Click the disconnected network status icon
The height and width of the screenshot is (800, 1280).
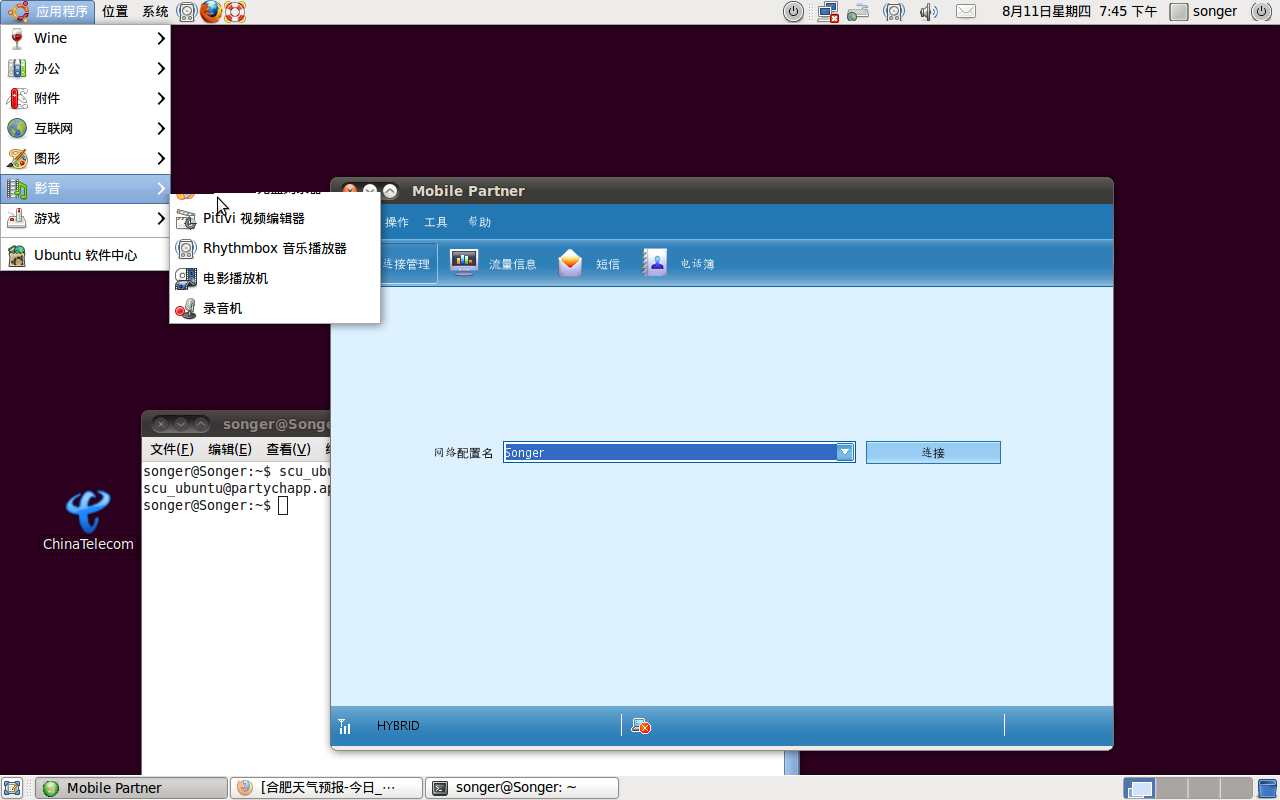coord(641,726)
